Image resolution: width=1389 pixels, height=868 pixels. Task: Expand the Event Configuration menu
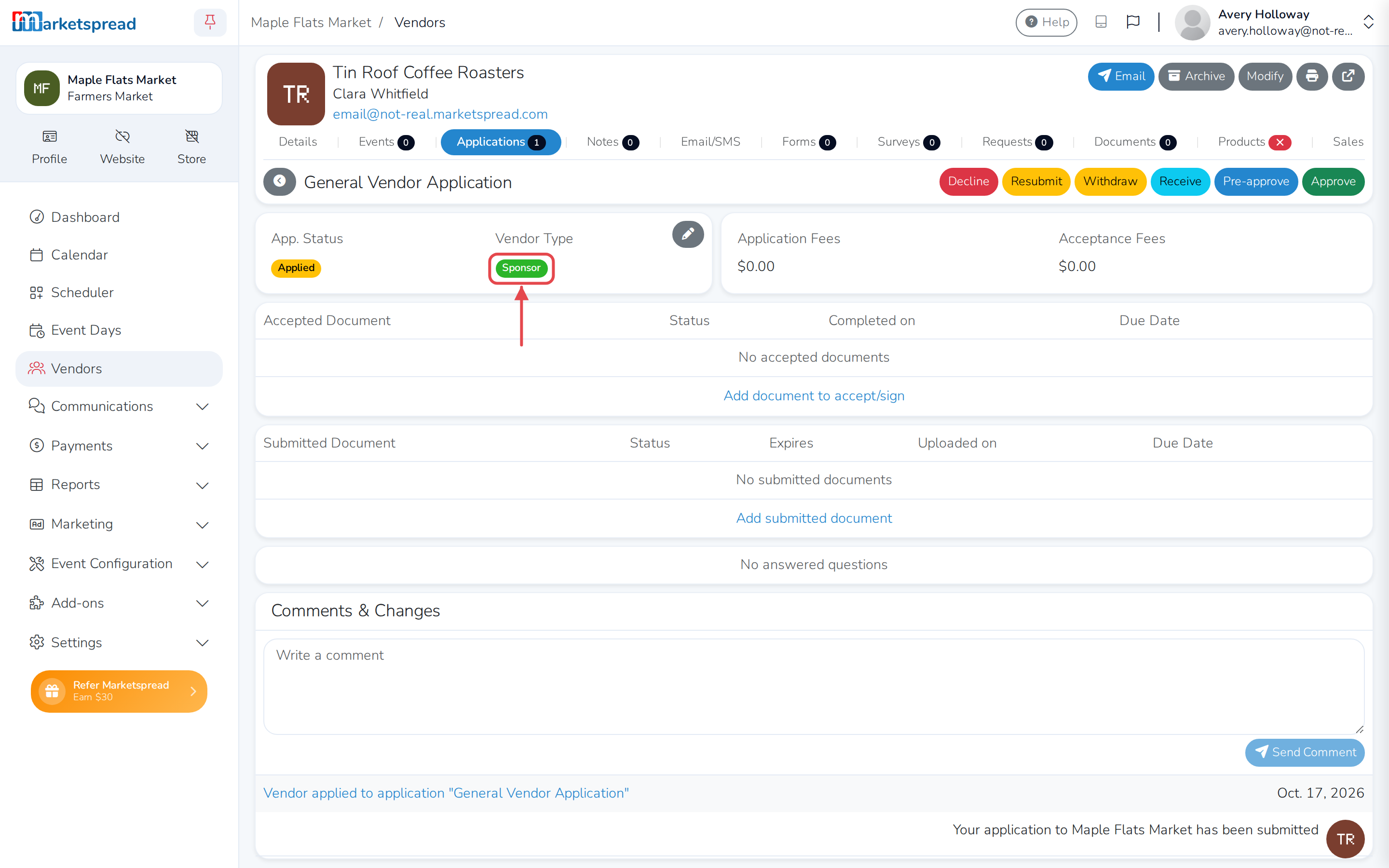coord(119,564)
